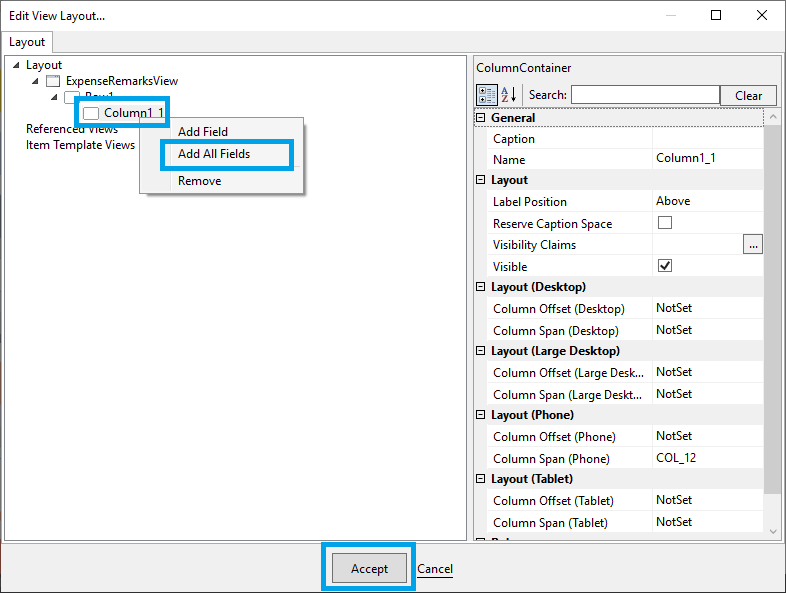Select the Layout tab
786x593 pixels.
click(27, 42)
